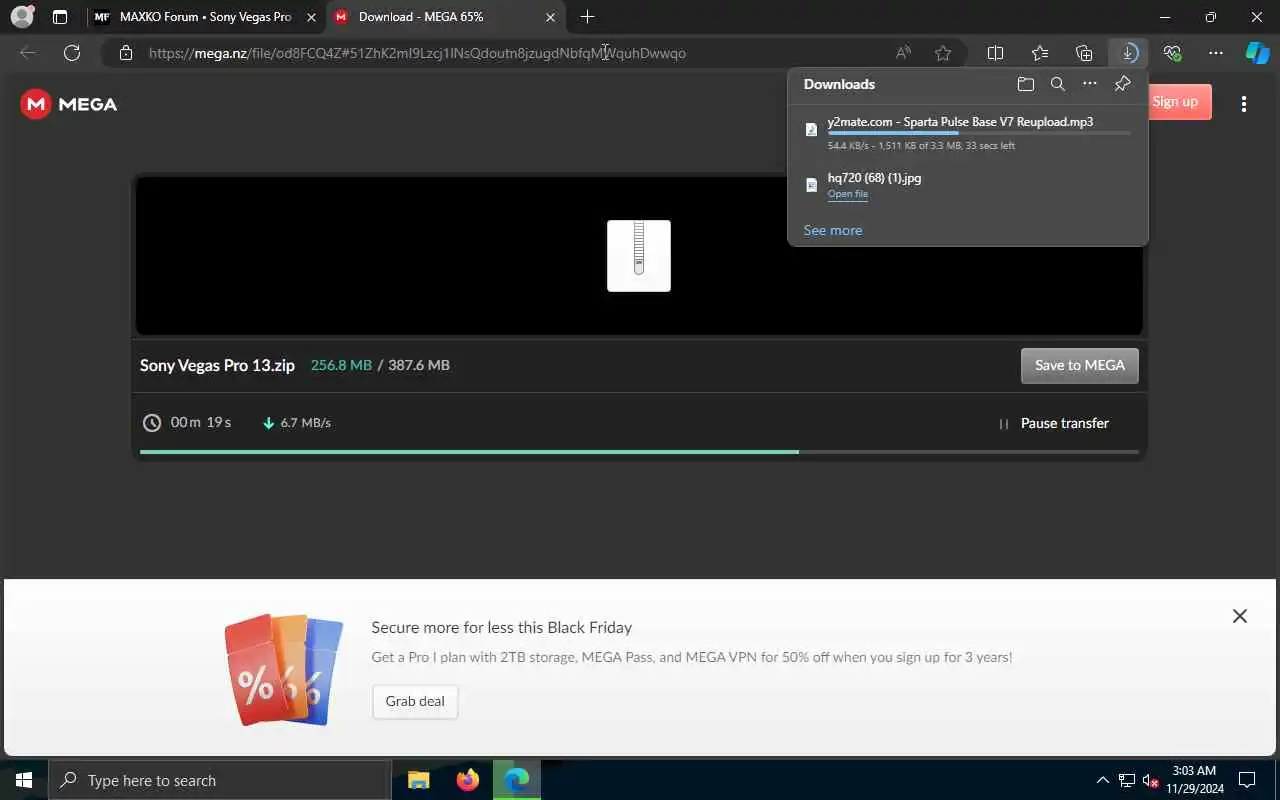Click the Type here to search box
This screenshot has width=1280, height=800.
[220, 780]
